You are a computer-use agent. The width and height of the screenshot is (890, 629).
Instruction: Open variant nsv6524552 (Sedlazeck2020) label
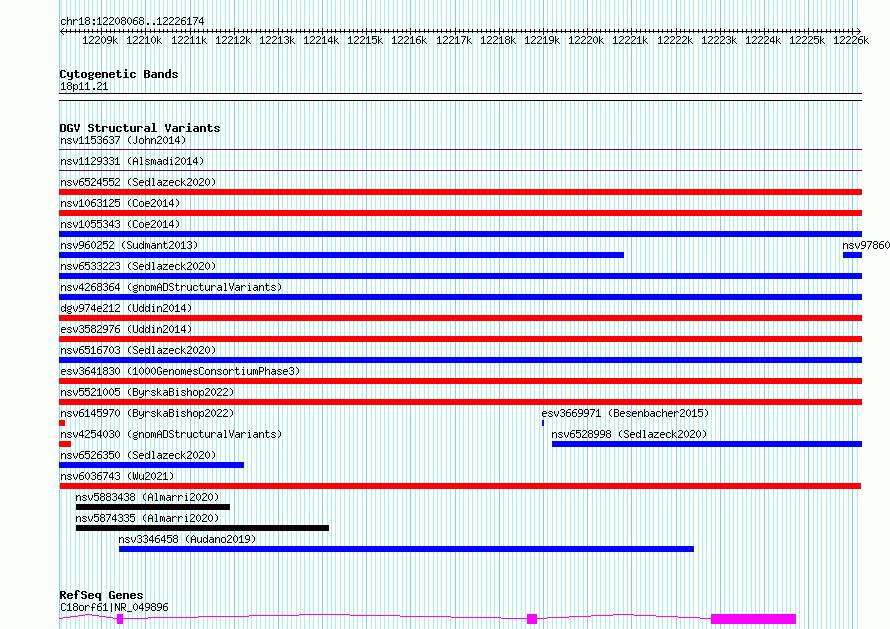pyautogui.click(x=138, y=182)
